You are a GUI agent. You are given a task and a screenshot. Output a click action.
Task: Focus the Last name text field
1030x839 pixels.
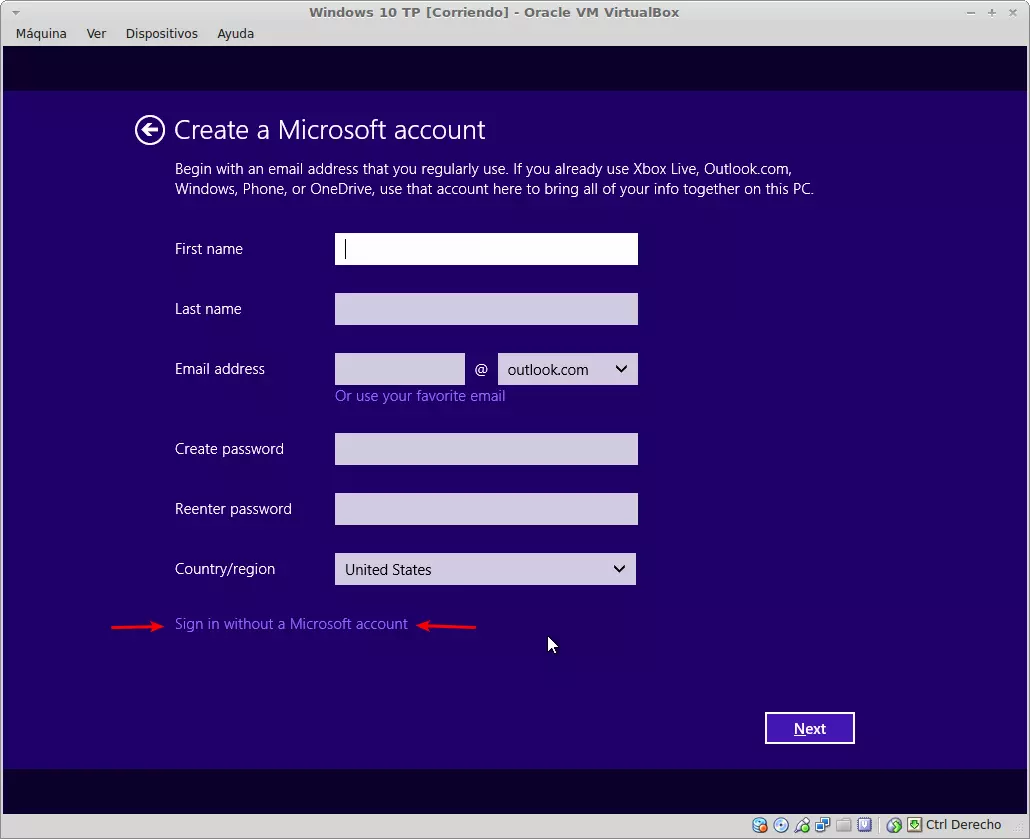click(x=486, y=309)
